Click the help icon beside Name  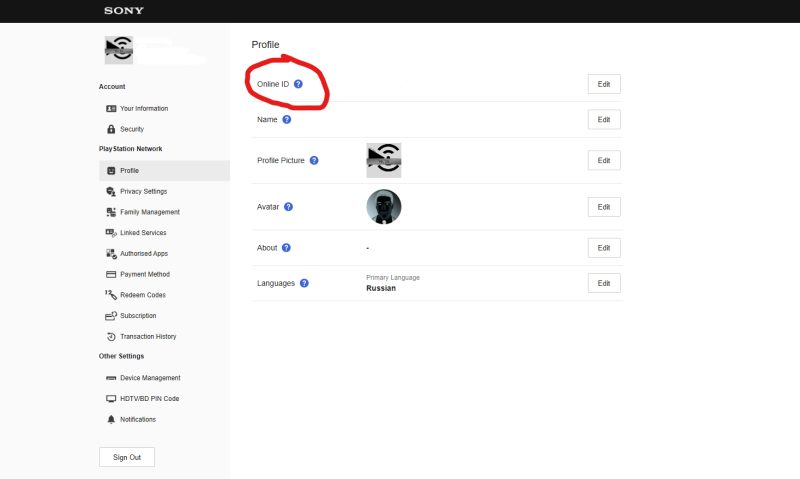pos(287,120)
